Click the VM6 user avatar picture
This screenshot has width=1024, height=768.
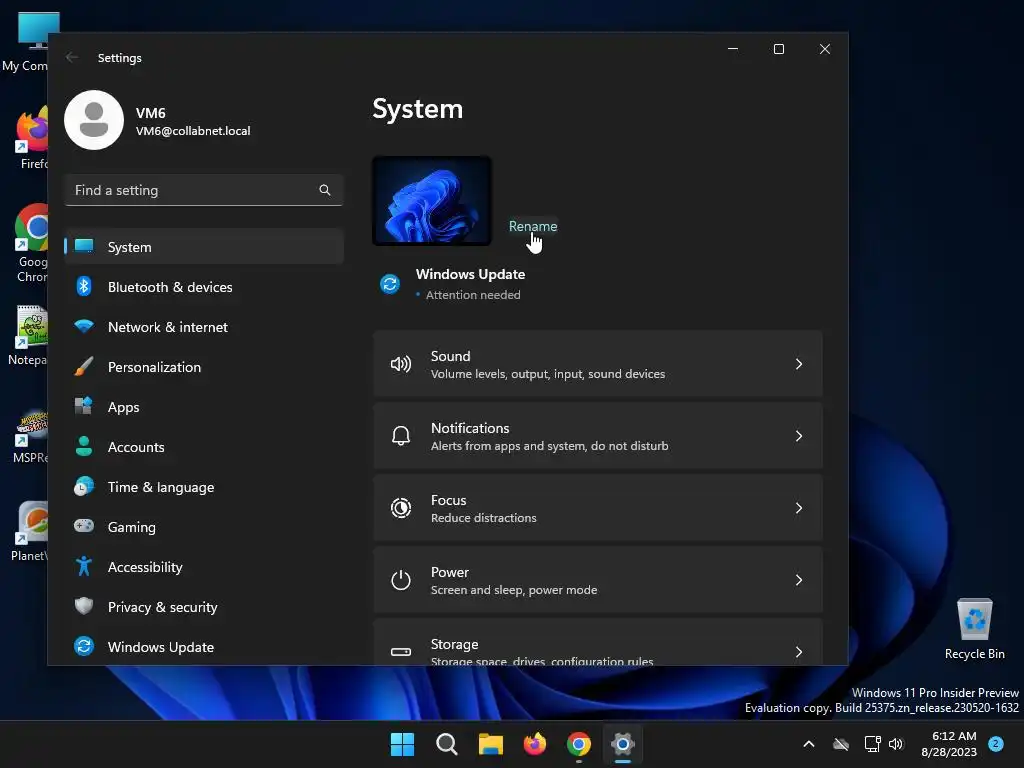94,120
